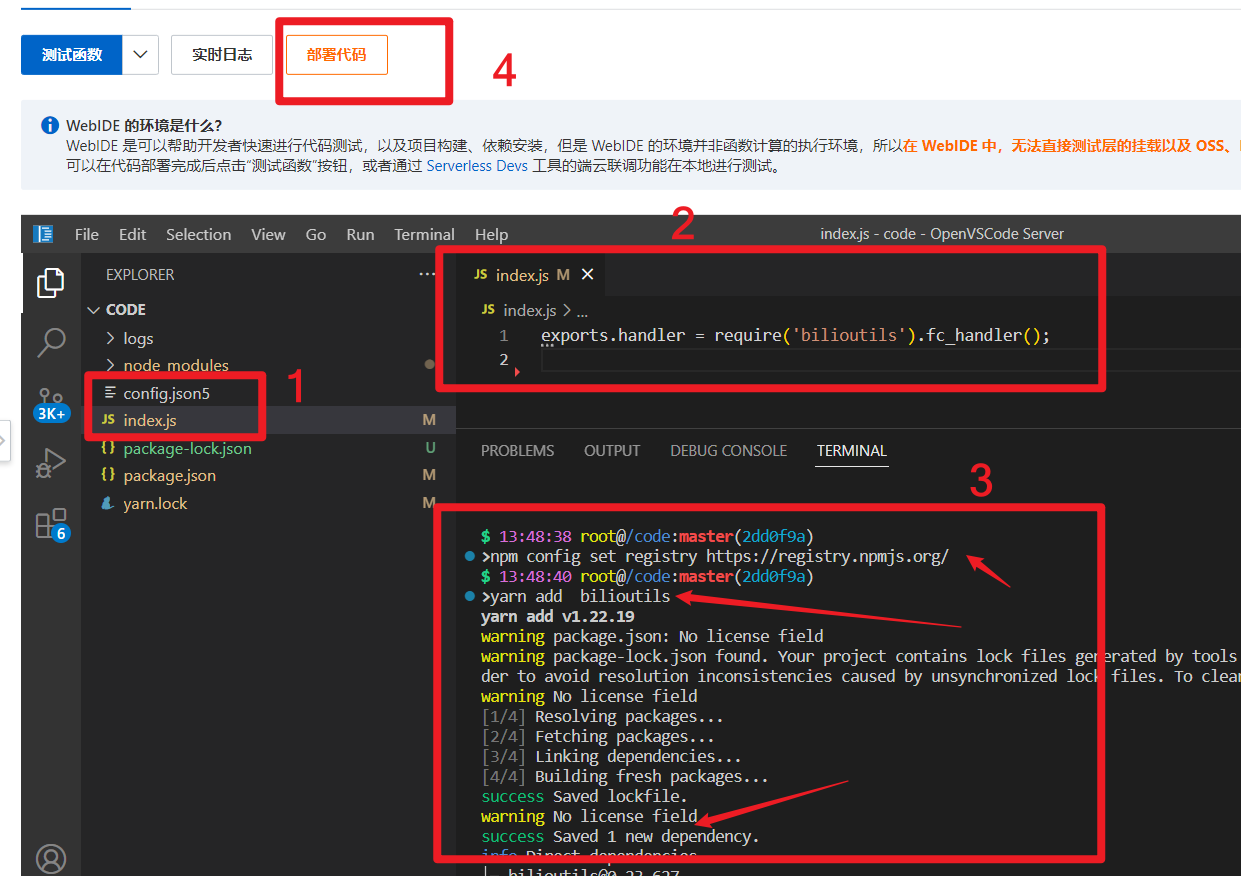The width and height of the screenshot is (1241, 876).
Task: Click '[4/4] Building fresh packages...' line
Action: (625, 776)
